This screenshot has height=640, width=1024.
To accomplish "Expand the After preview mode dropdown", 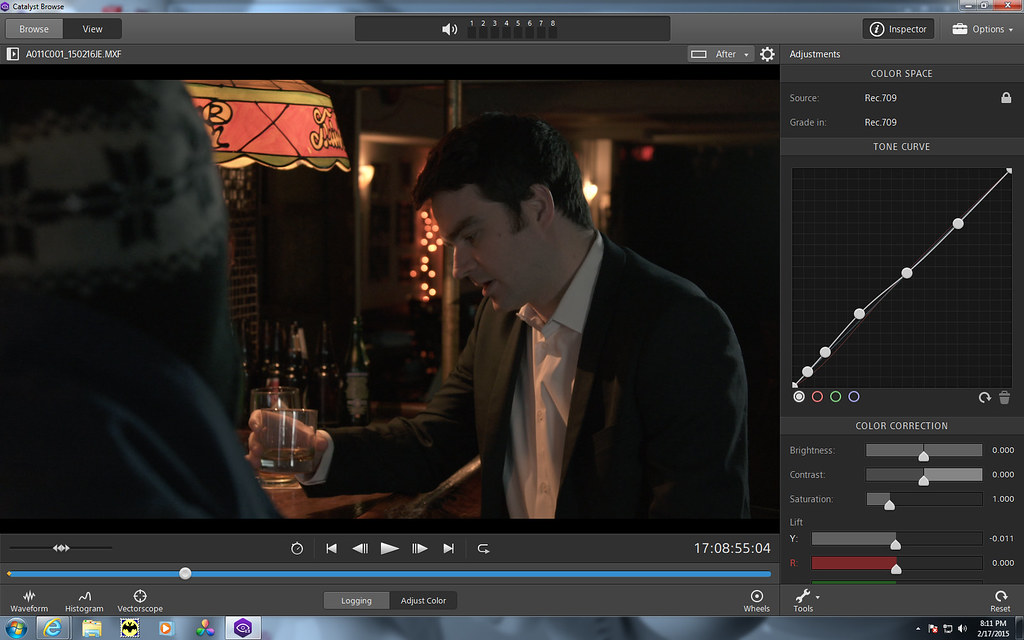I will (x=720, y=54).
